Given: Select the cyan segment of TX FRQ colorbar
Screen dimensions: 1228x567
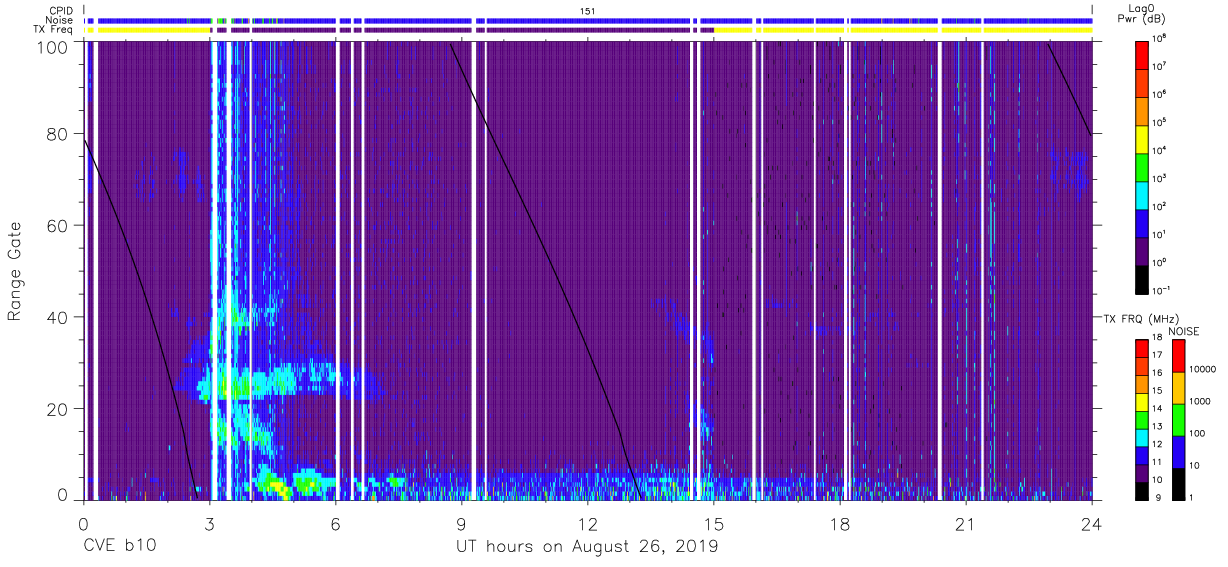Looking at the screenshot, I should click(1142, 437).
